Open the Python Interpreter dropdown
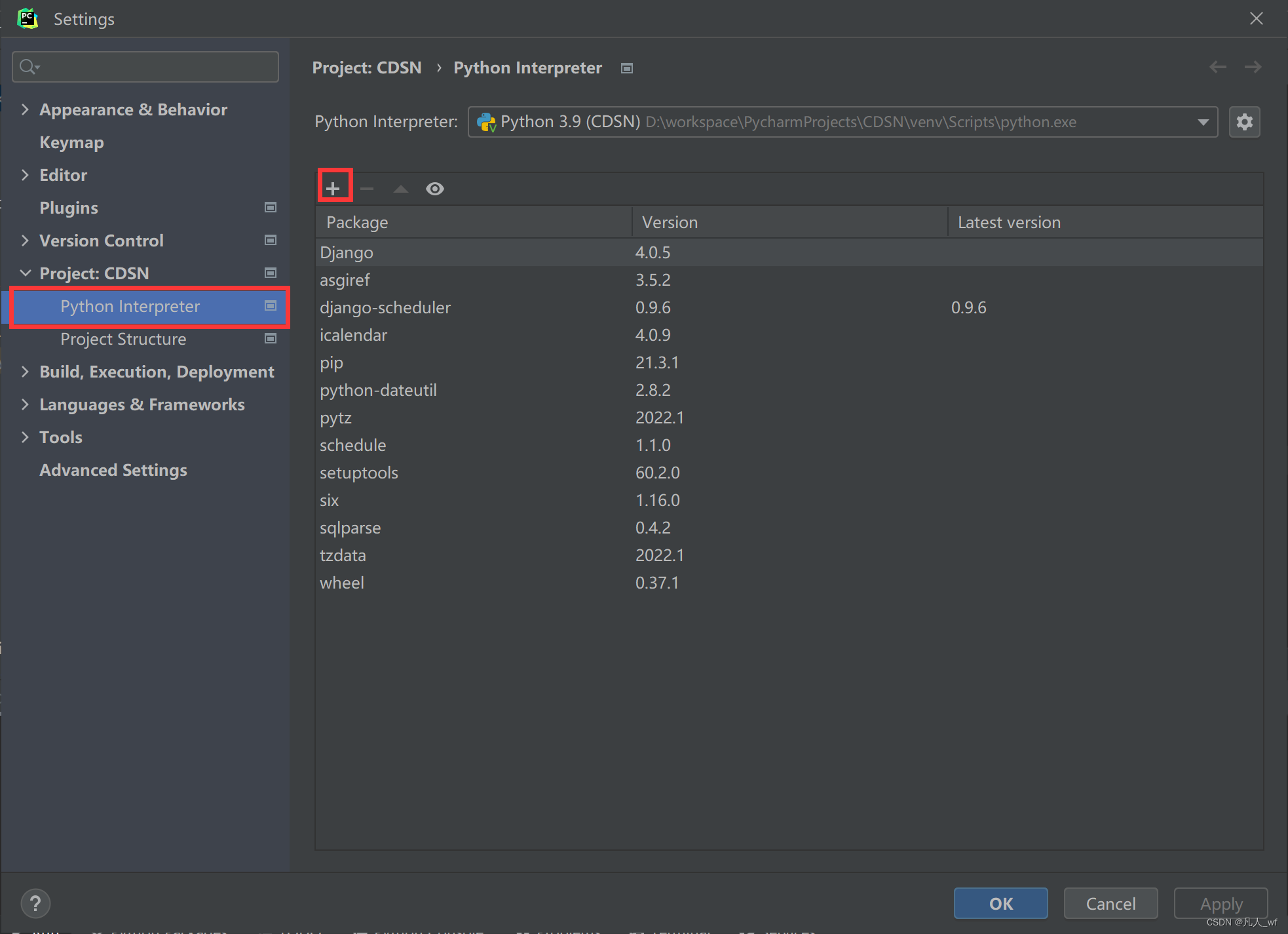Image resolution: width=1288 pixels, height=934 pixels. pos(1203,122)
